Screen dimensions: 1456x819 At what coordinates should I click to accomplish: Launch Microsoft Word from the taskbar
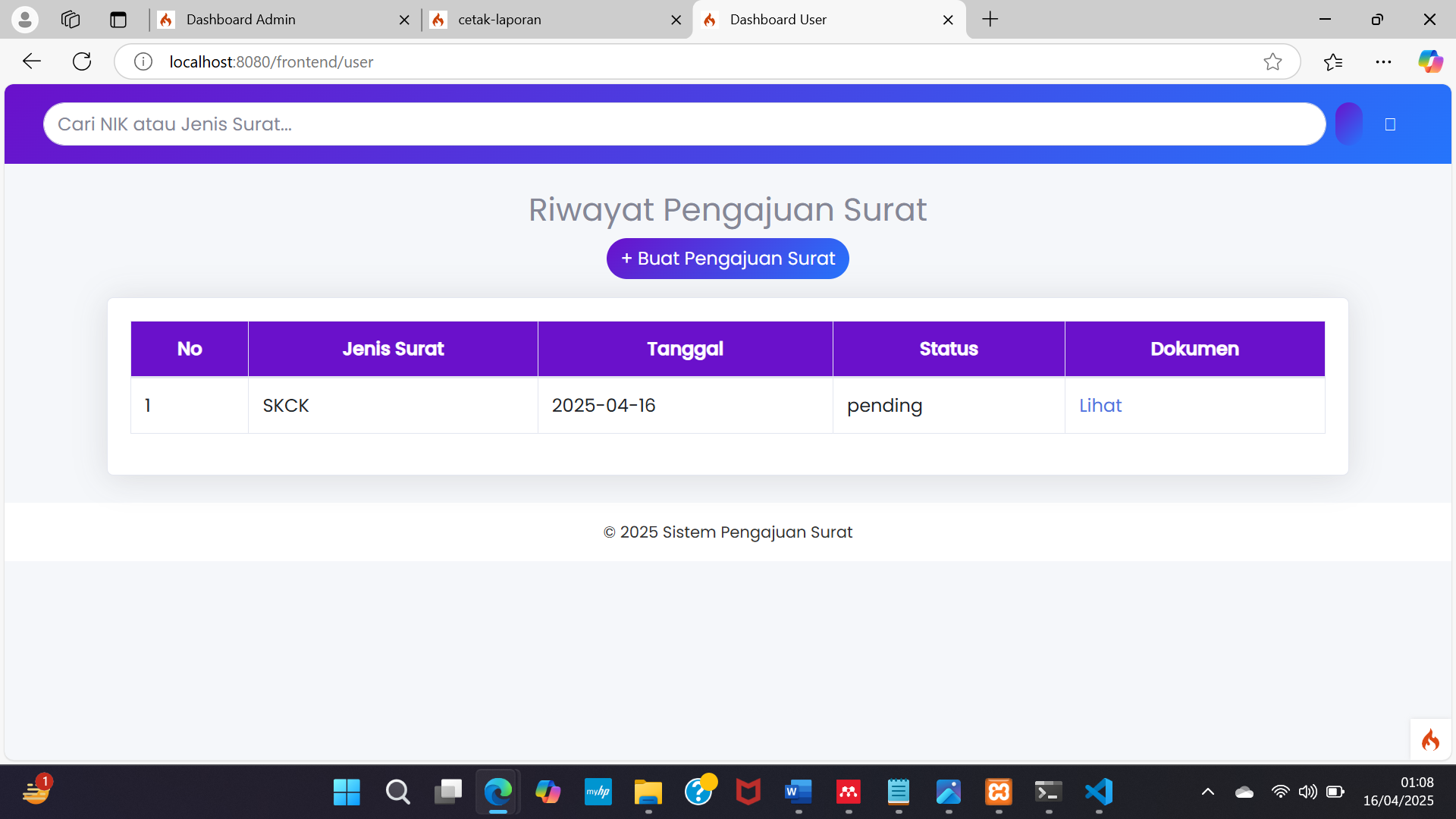pyautogui.click(x=799, y=792)
